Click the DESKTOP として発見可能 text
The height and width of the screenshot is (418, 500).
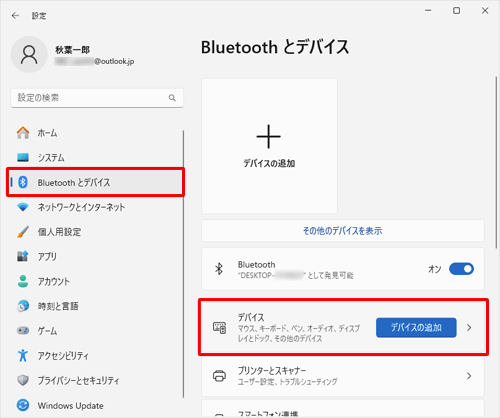[x=296, y=275]
